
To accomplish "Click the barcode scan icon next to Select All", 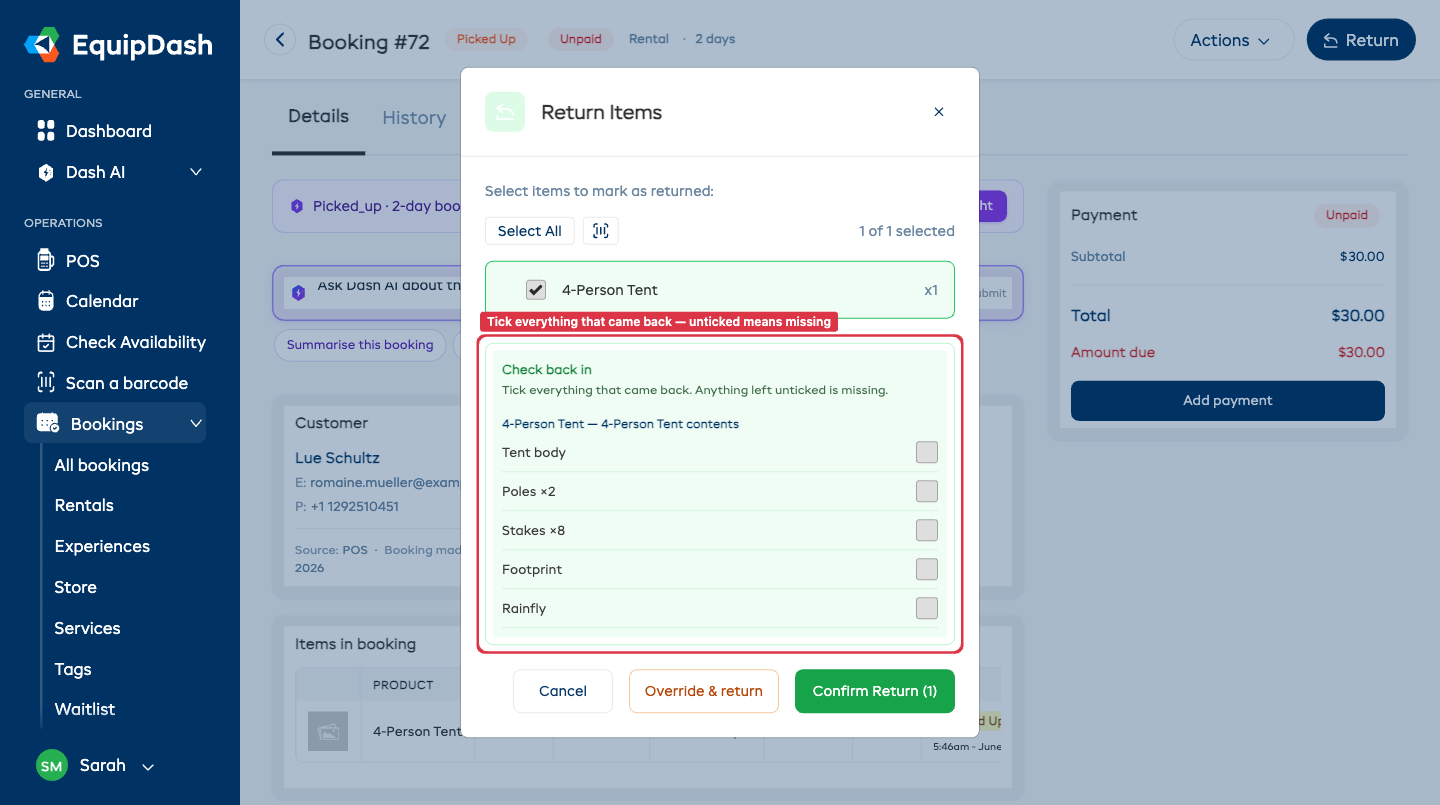I will (x=600, y=231).
